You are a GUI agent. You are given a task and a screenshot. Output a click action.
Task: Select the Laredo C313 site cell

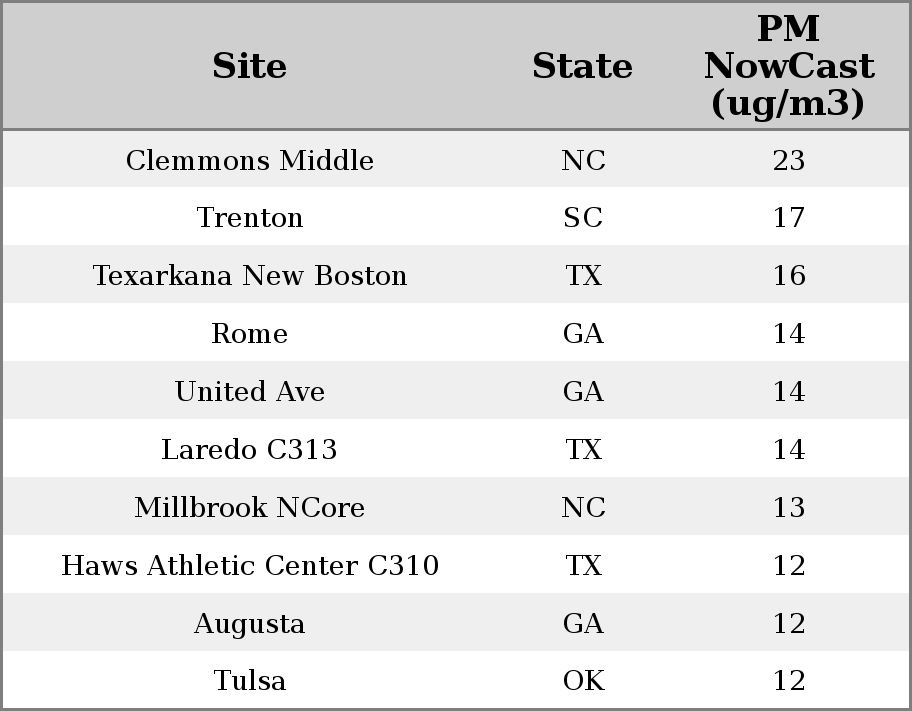[x=250, y=449]
